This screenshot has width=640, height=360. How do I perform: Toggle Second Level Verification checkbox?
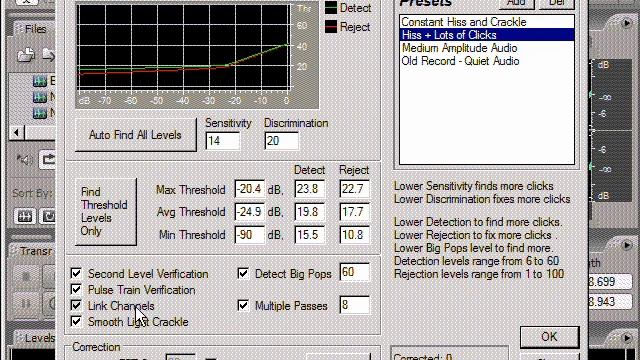(76, 273)
